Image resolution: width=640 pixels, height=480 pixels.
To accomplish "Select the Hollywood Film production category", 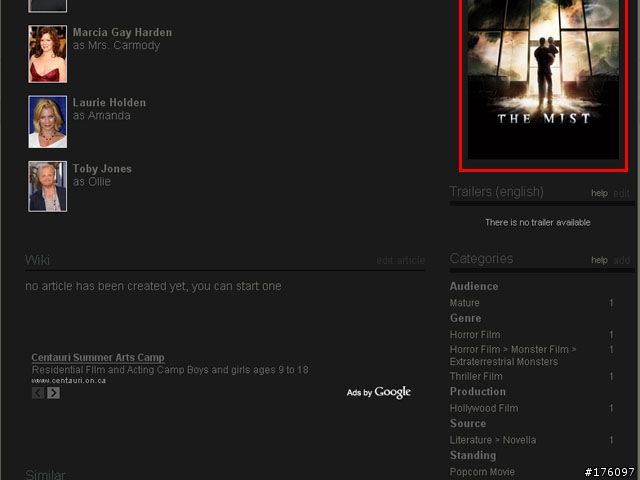I will click(x=484, y=408).
